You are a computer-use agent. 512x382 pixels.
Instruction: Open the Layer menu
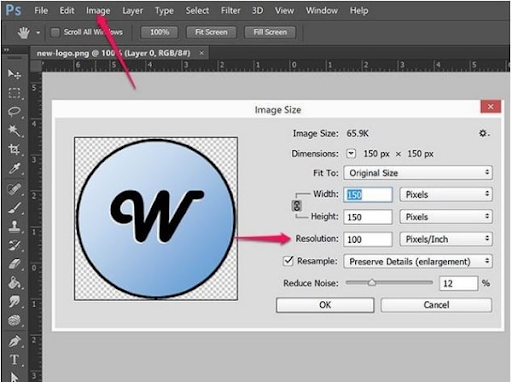coord(132,11)
